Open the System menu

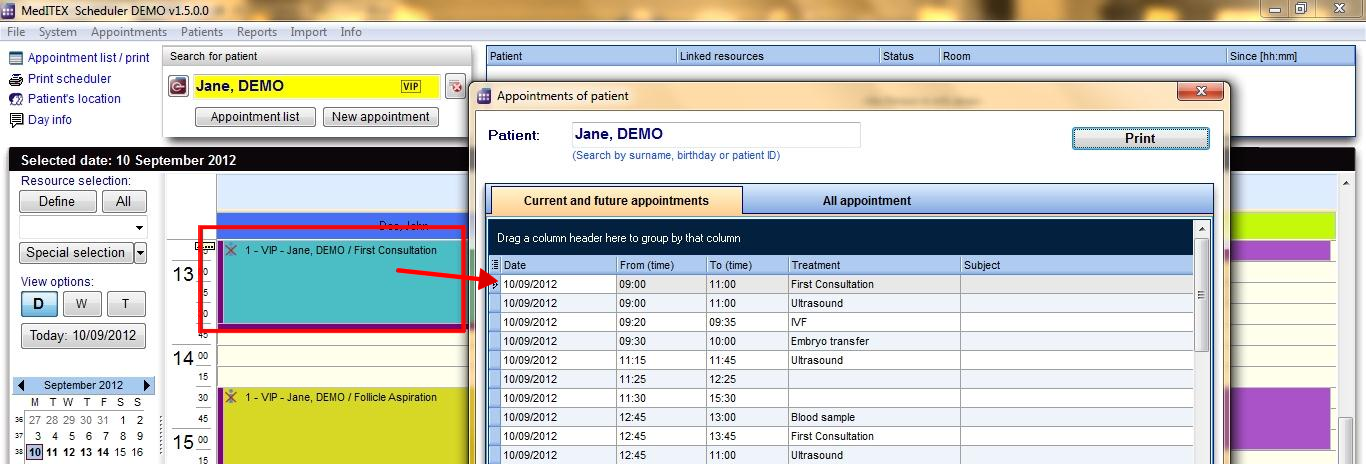point(58,32)
